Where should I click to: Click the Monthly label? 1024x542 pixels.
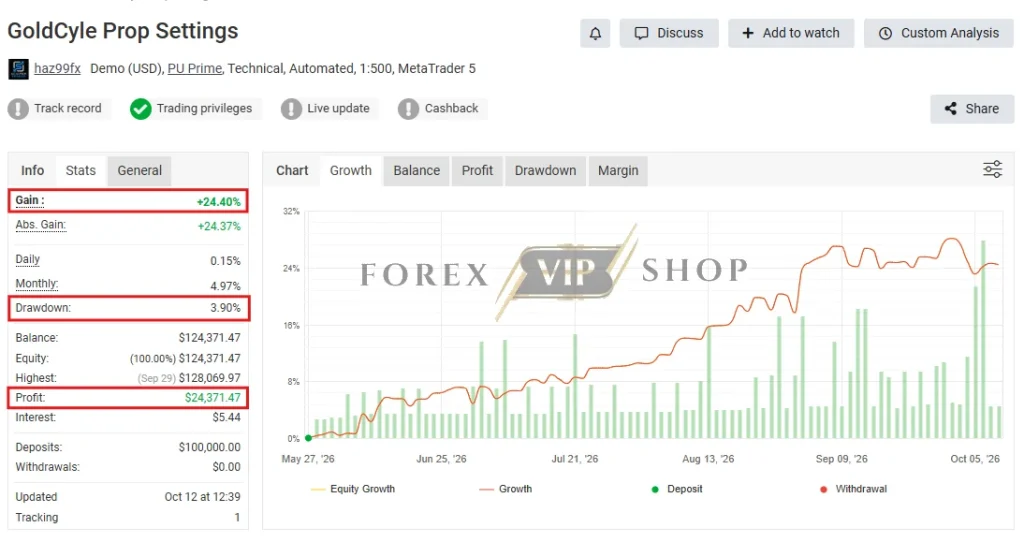pos(37,284)
